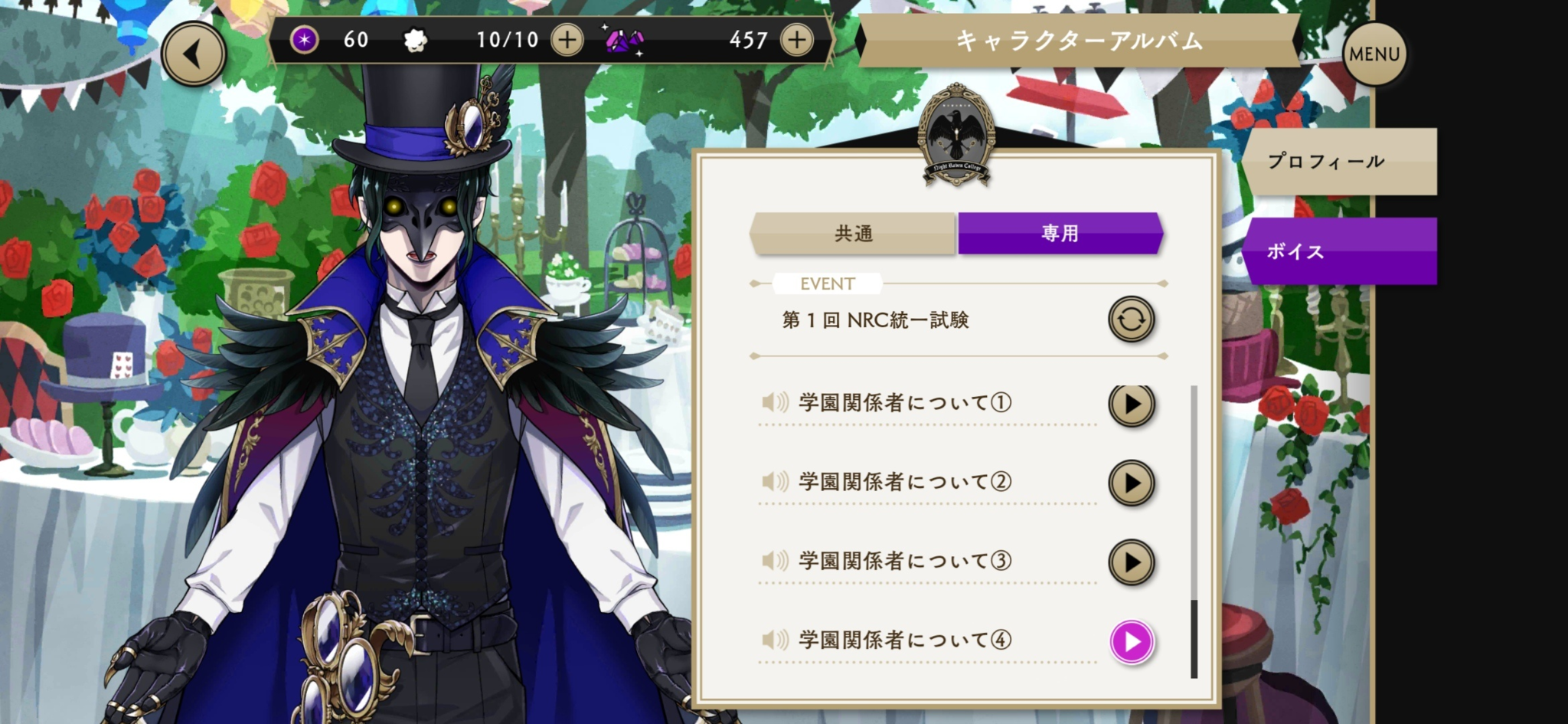Screen dimensions: 1568x724
Task: Select the 第1回 NRC統一試験 event label
Action: [x=875, y=320]
